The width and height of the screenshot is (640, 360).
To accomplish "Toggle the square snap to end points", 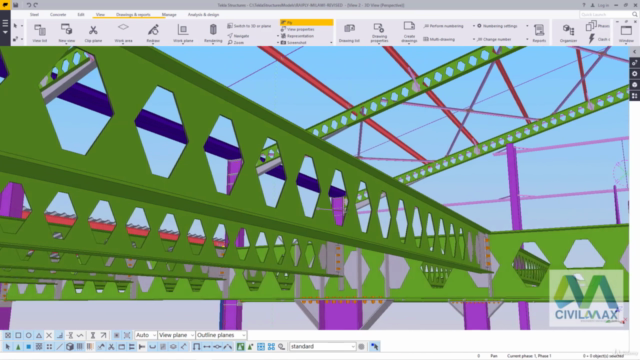I will (x=18, y=335).
